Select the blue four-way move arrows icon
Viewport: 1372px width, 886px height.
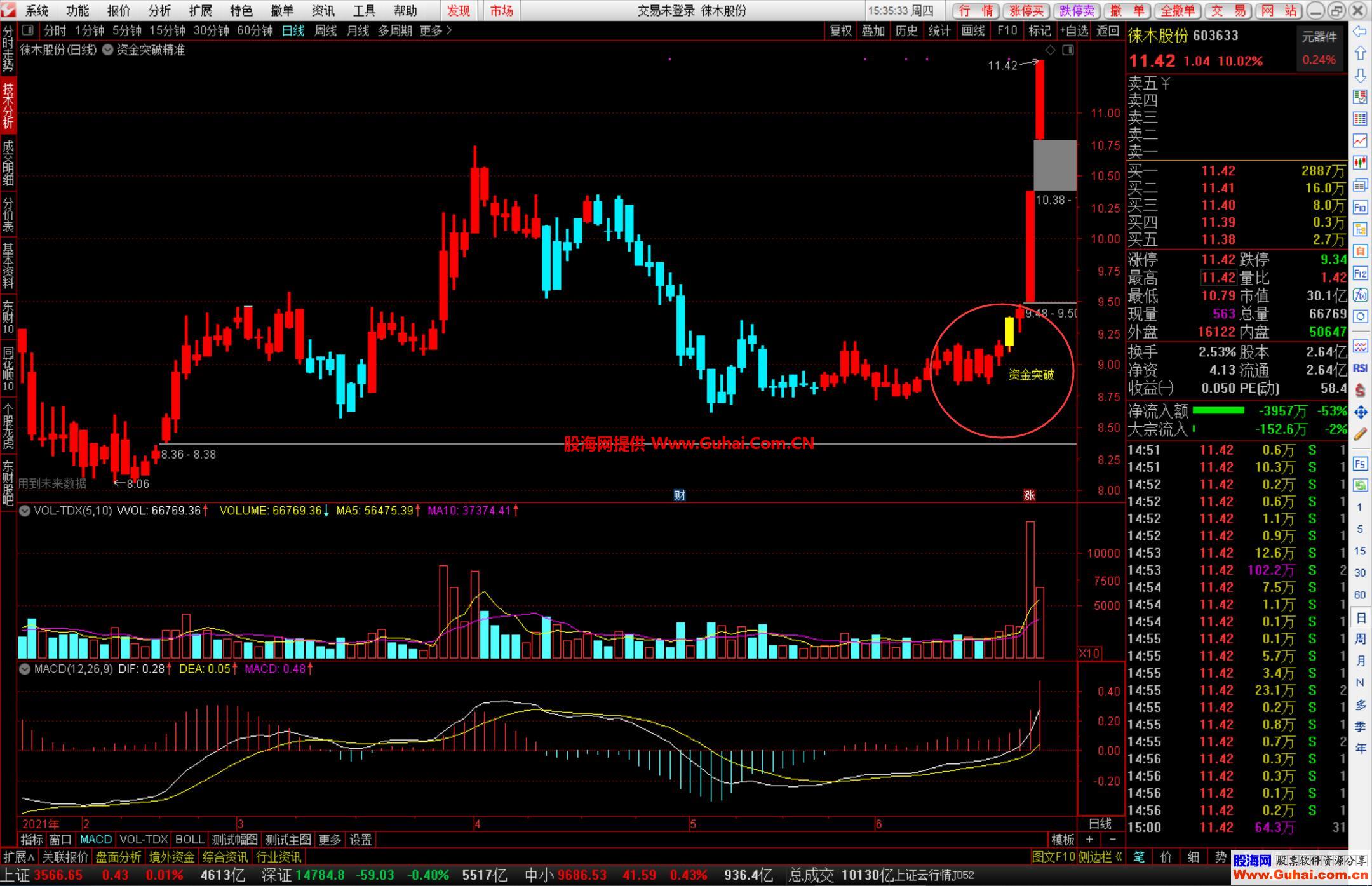coord(1360,412)
